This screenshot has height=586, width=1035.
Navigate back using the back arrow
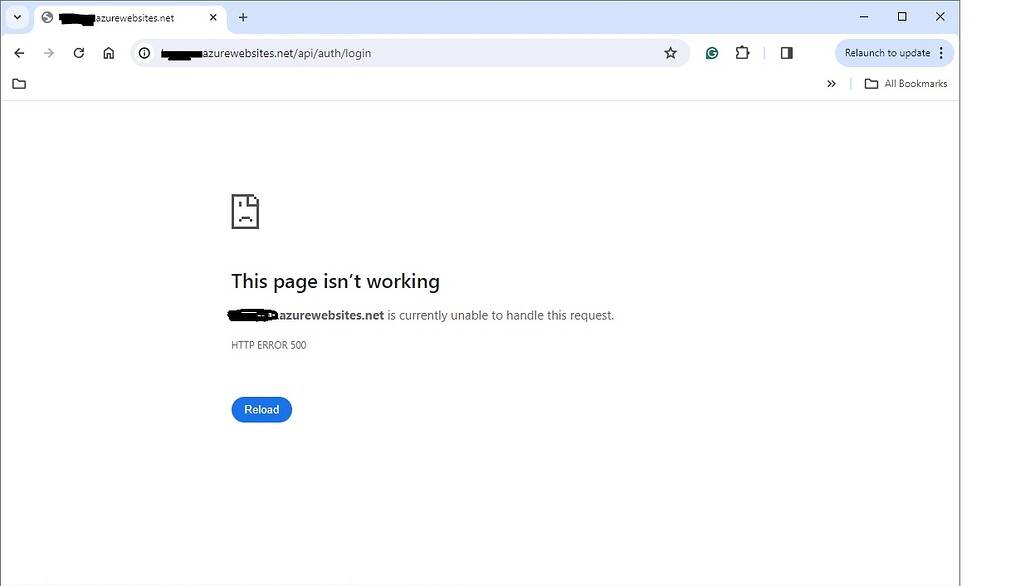[19, 52]
